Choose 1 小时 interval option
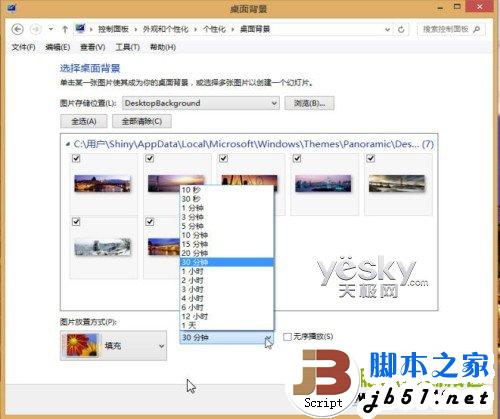500x419 pixels. 227,271
